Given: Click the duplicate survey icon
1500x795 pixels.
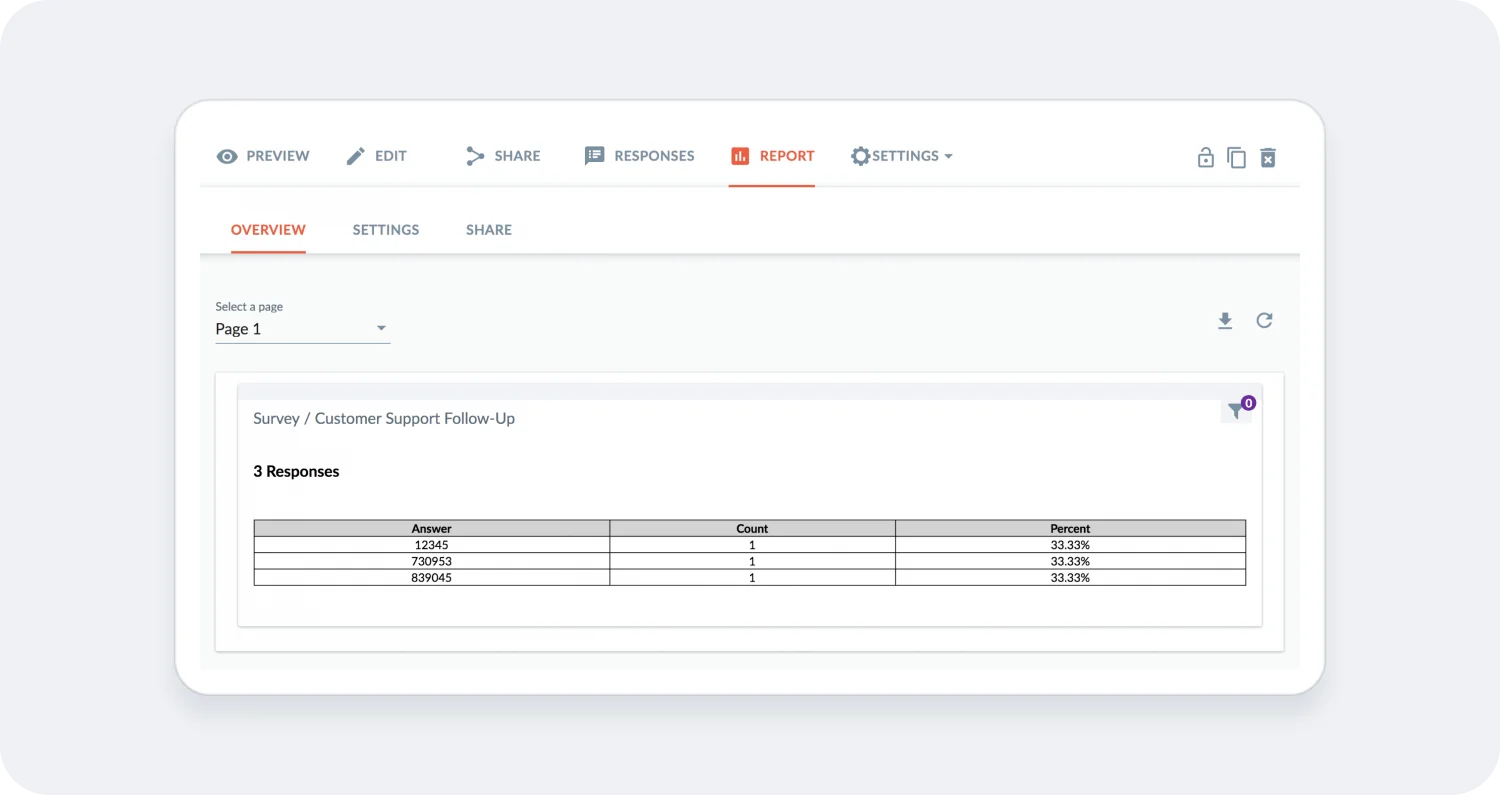Looking at the screenshot, I should (1237, 157).
